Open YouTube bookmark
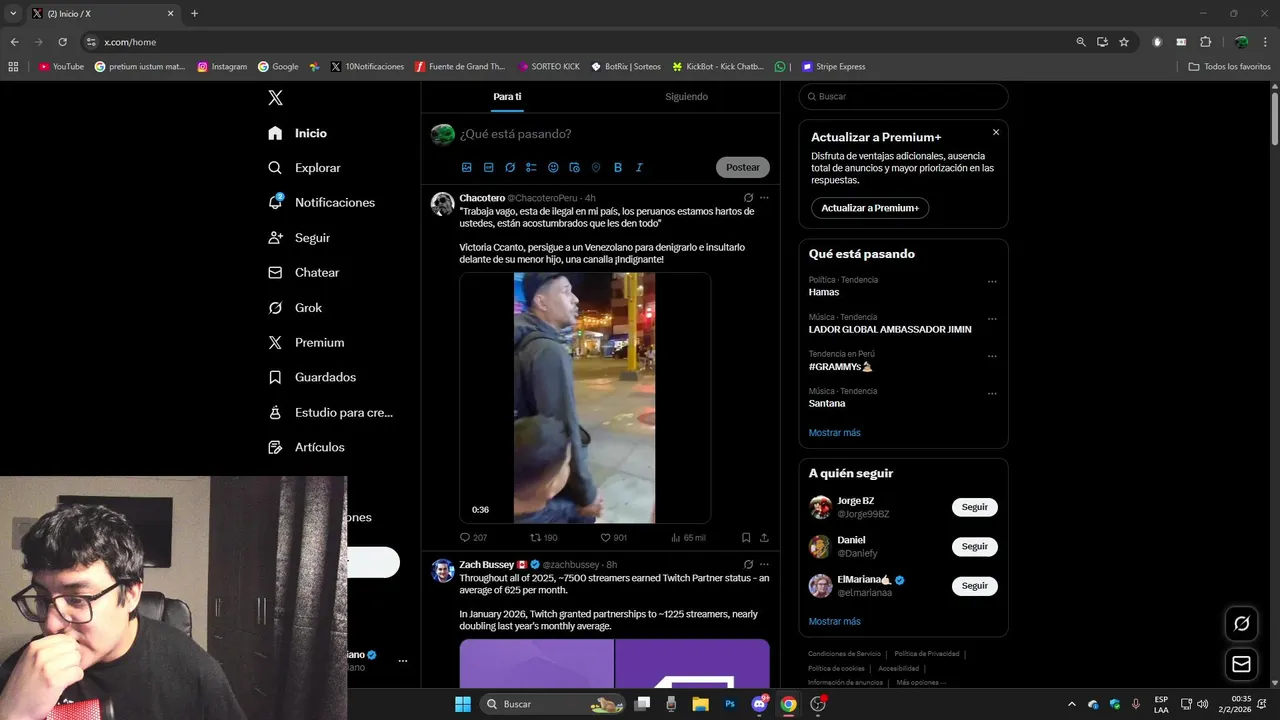Image resolution: width=1280 pixels, height=720 pixels. [x=61, y=67]
